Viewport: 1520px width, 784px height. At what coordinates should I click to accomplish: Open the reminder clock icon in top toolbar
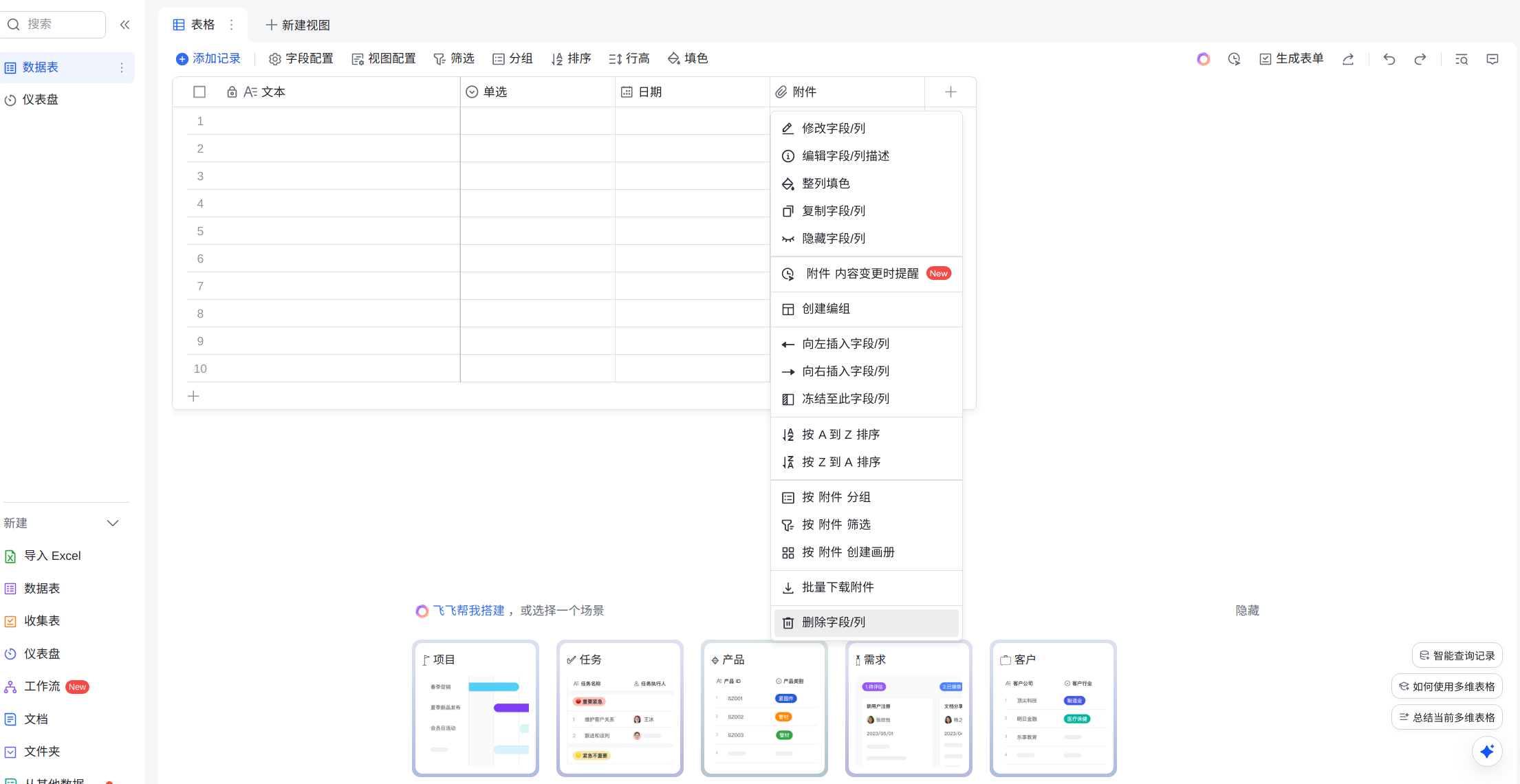pos(1234,59)
